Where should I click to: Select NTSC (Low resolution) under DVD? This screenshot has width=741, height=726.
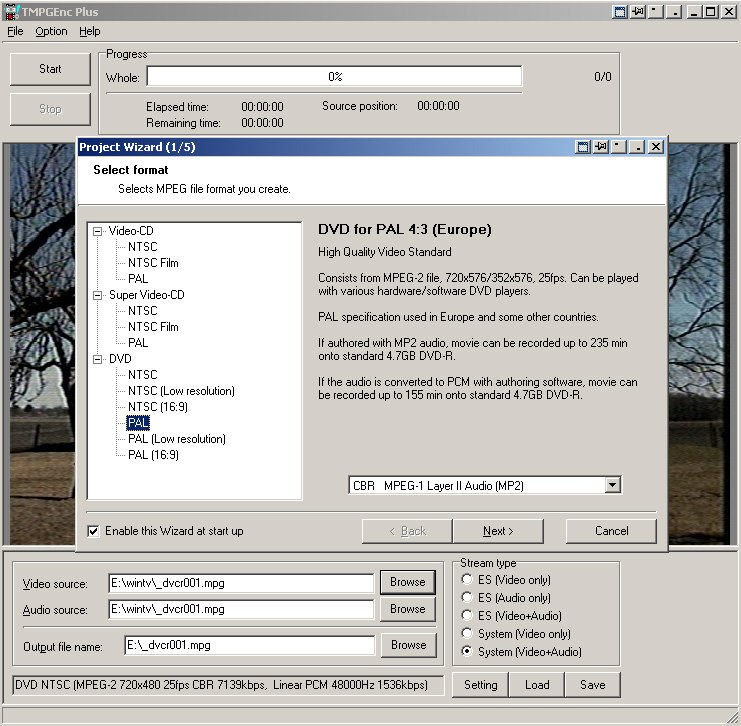(181, 391)
